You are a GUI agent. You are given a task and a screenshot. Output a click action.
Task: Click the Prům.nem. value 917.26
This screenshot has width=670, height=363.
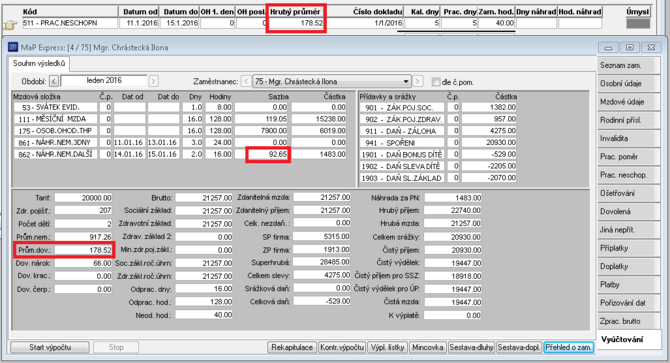click(83, 237)
